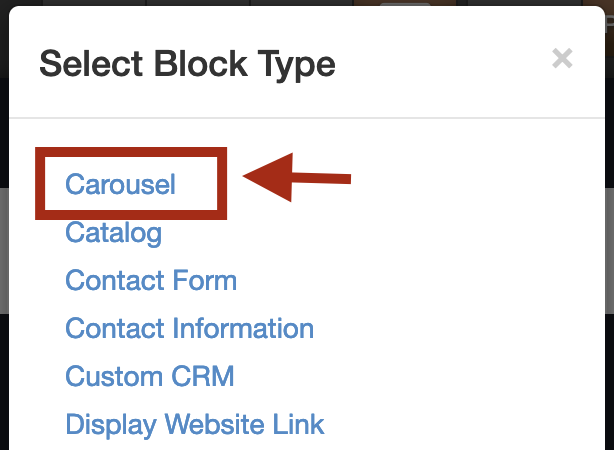Click the red arrow pointing at Carousel

pos(297,177)
